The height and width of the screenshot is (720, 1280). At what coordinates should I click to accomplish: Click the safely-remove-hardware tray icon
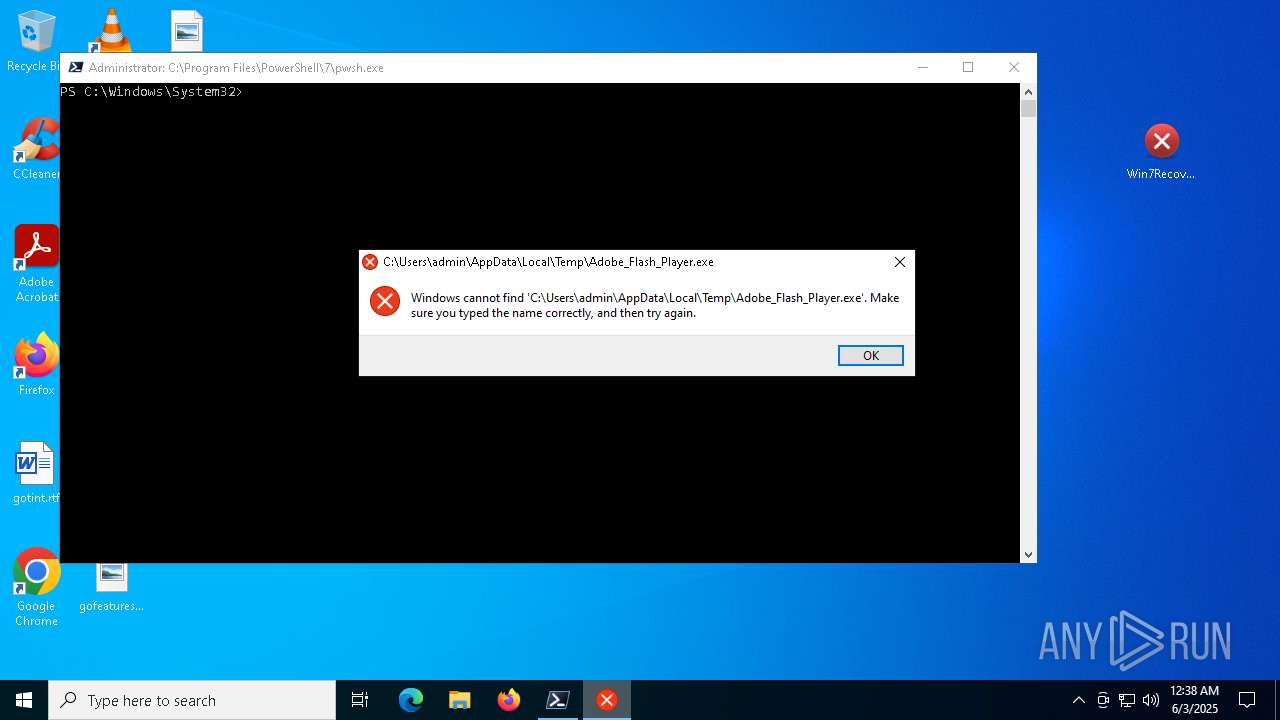[1103, 700]
